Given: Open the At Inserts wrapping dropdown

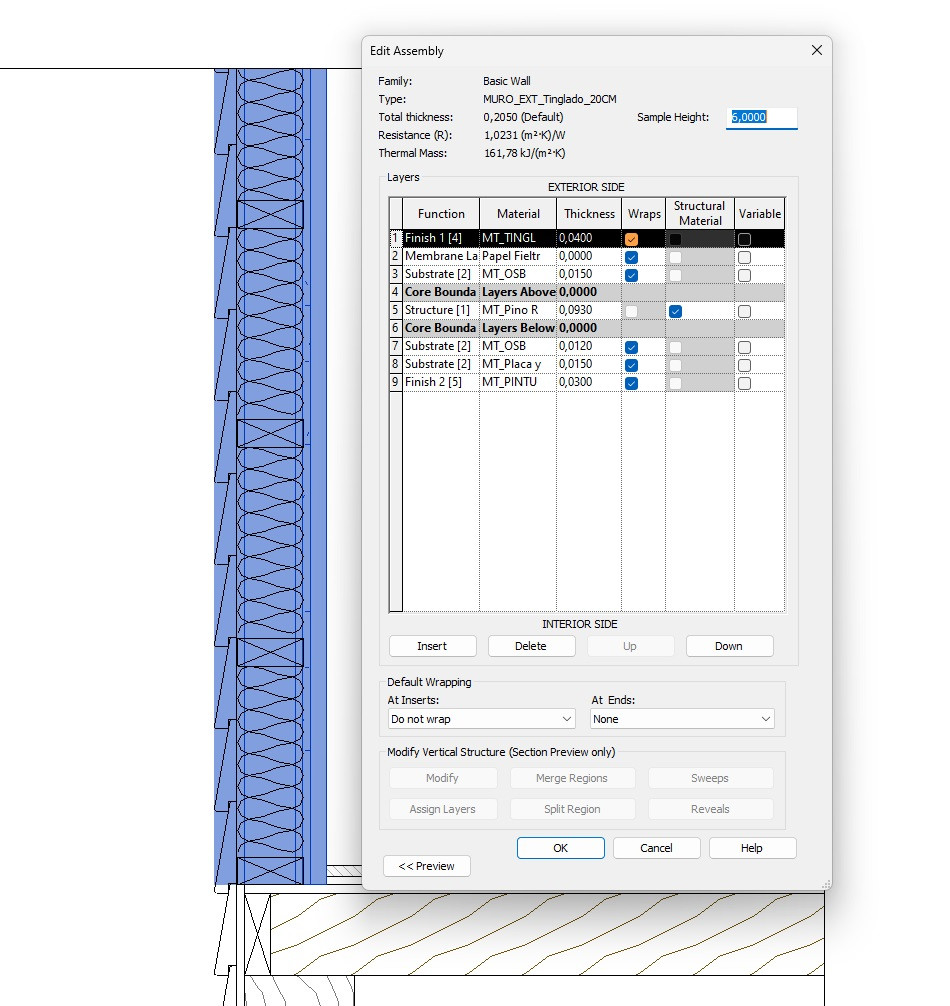Looking at the screenshot, I should tap(481, 719).
